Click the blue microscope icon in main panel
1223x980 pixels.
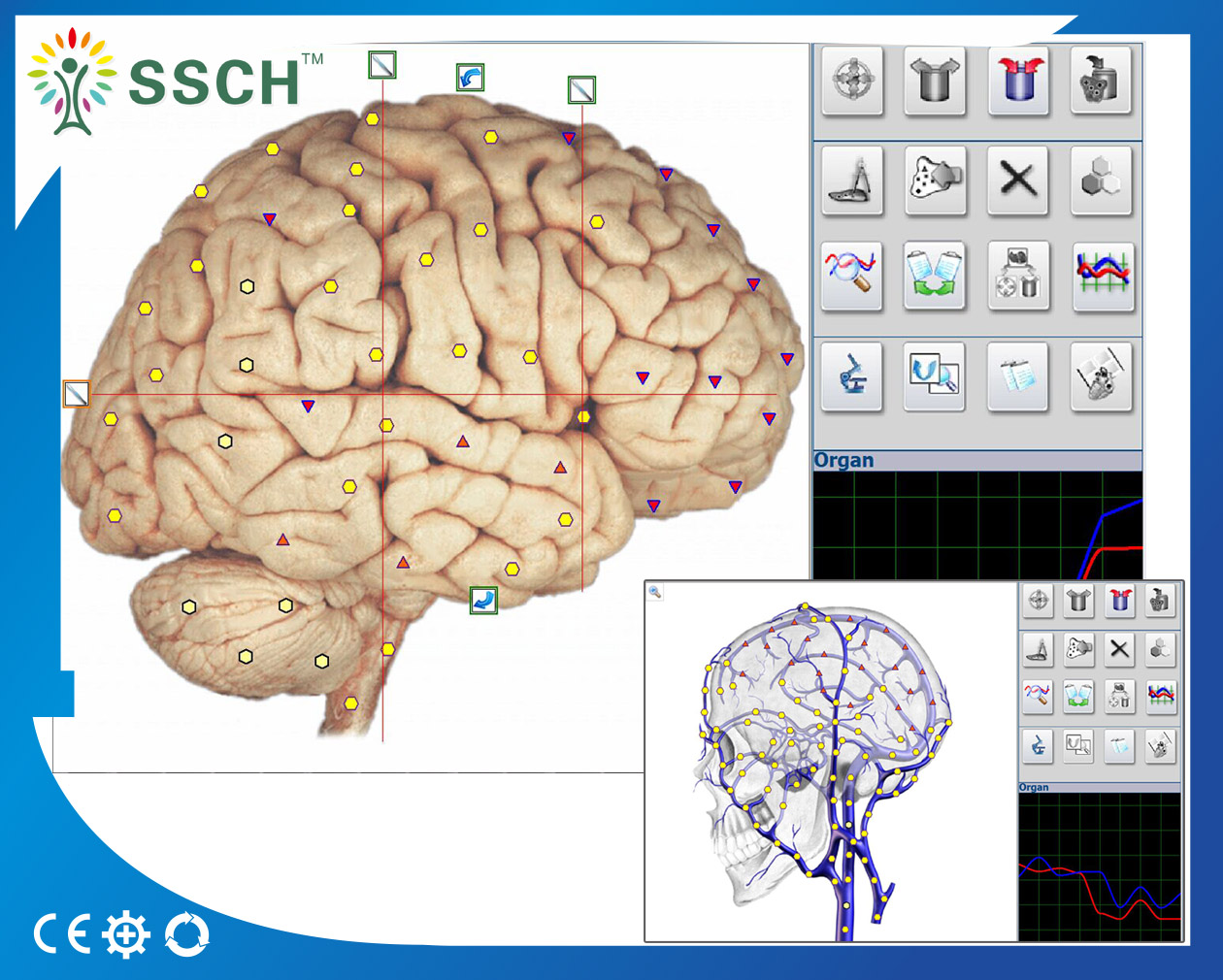point(852,376)
